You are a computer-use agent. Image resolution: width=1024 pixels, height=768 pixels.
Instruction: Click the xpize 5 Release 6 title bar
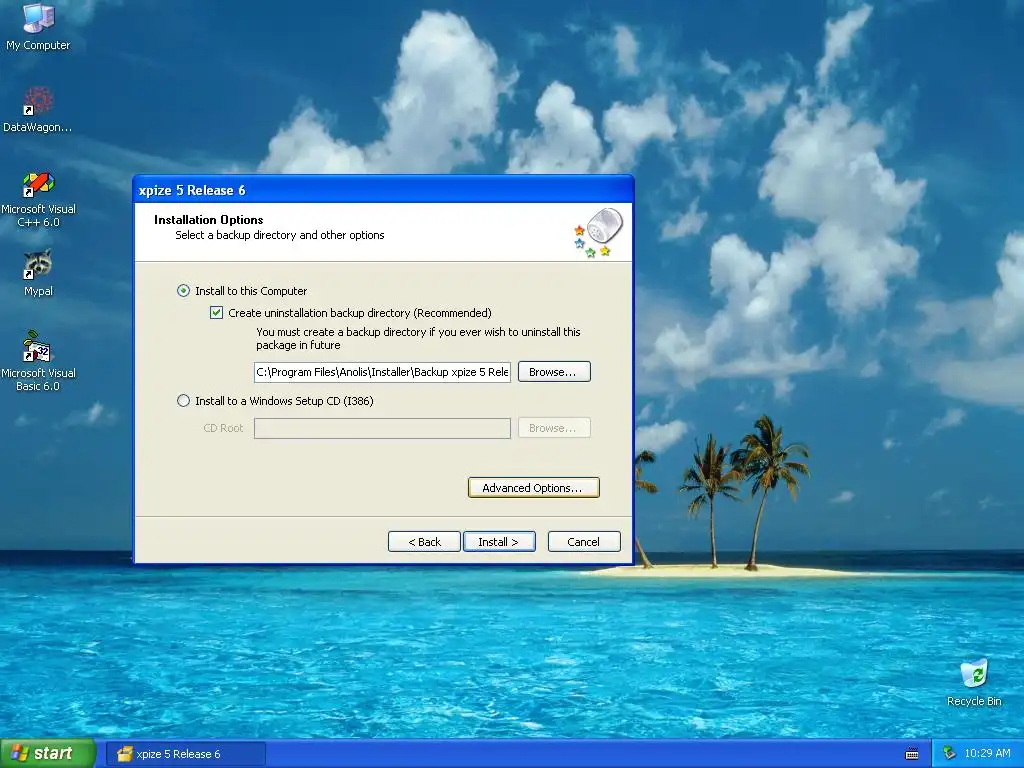tap(383, 190)
